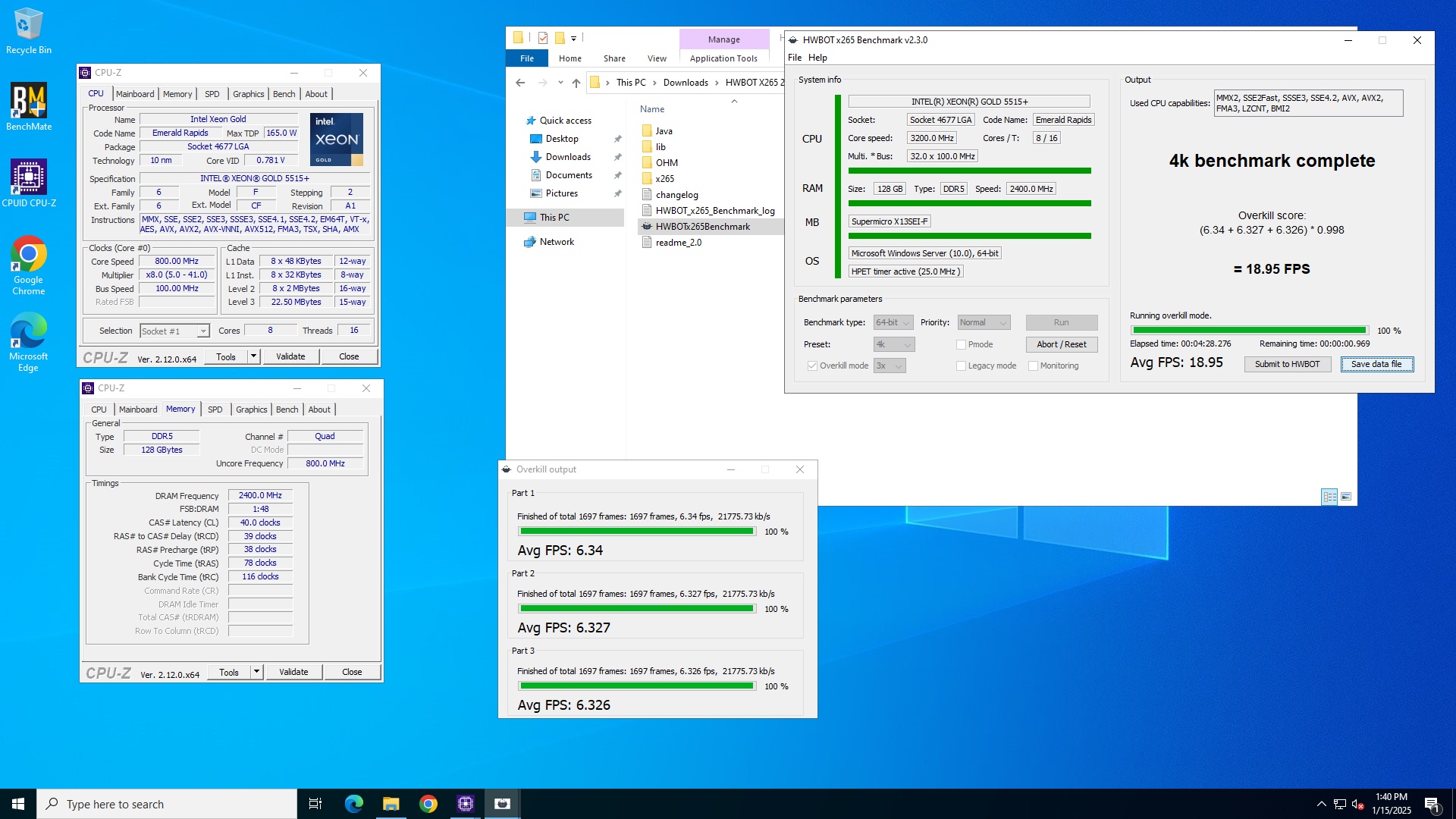Open Microsoft Edge desktop shortcut

point(29,342)
